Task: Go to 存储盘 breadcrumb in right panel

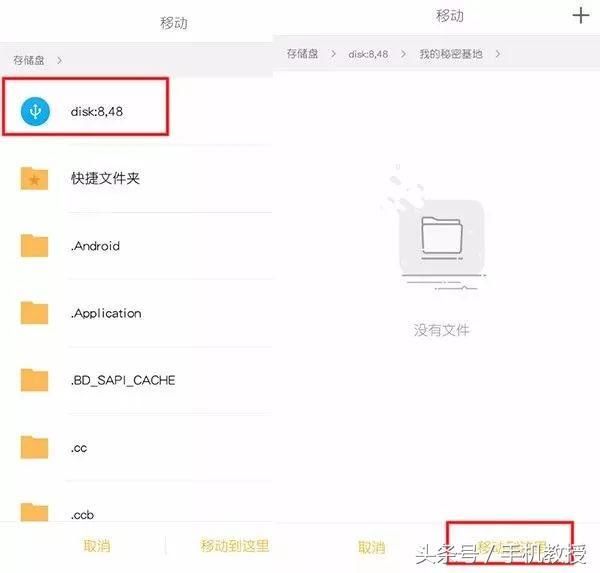Action: point(300,54)
